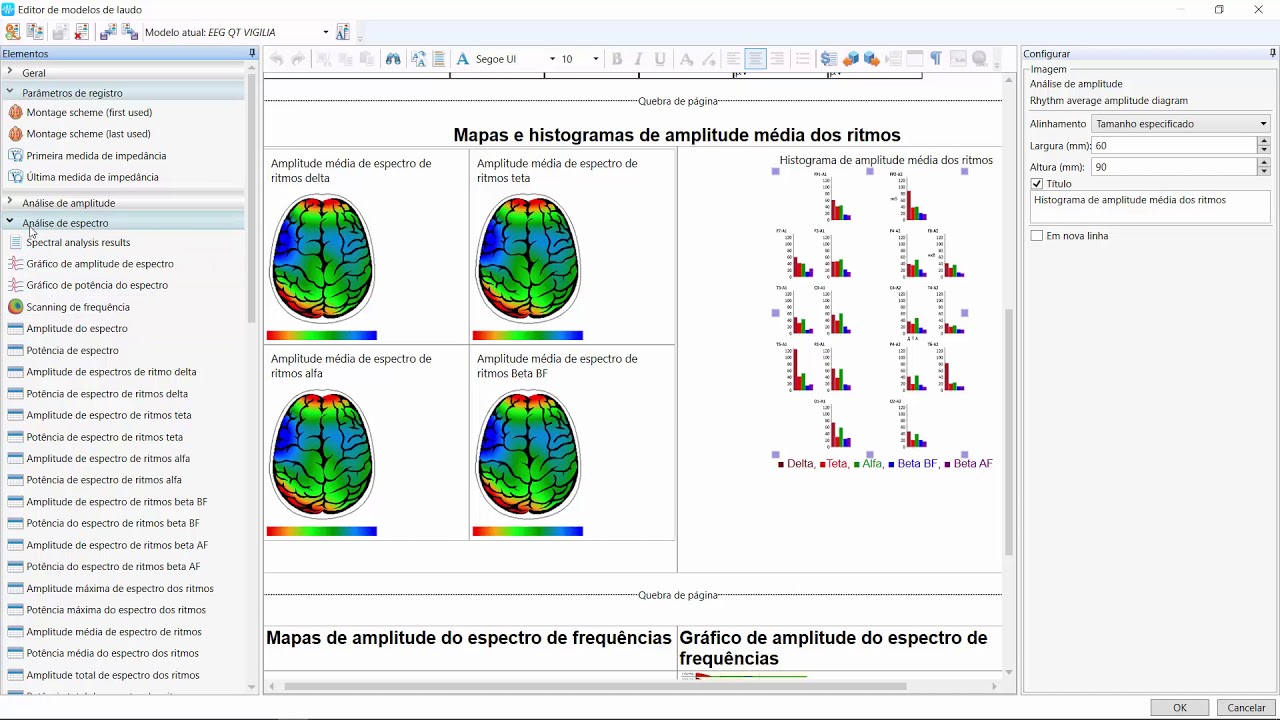Toggle center text alignment
Viewport: 1280px width, 720px height.
coord(755,59)
